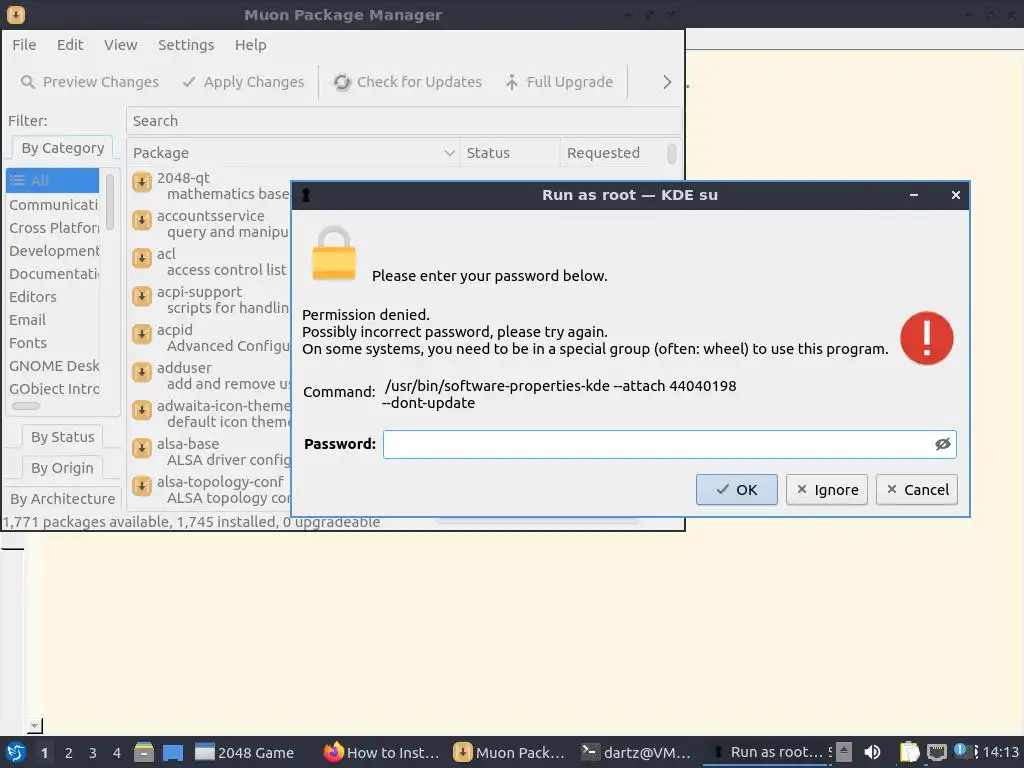Sort by the Package column header
Screen dimensions: 1024x768
click(x=293, y=153)
